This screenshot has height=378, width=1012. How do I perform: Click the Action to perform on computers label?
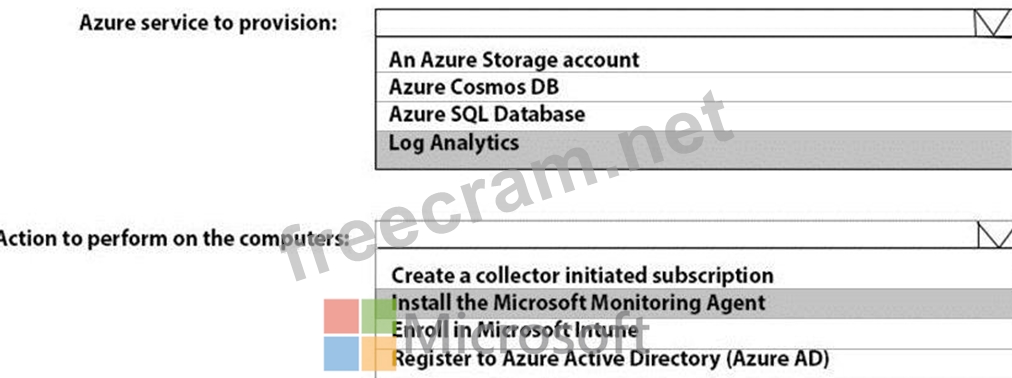click(x=174, y=238)
